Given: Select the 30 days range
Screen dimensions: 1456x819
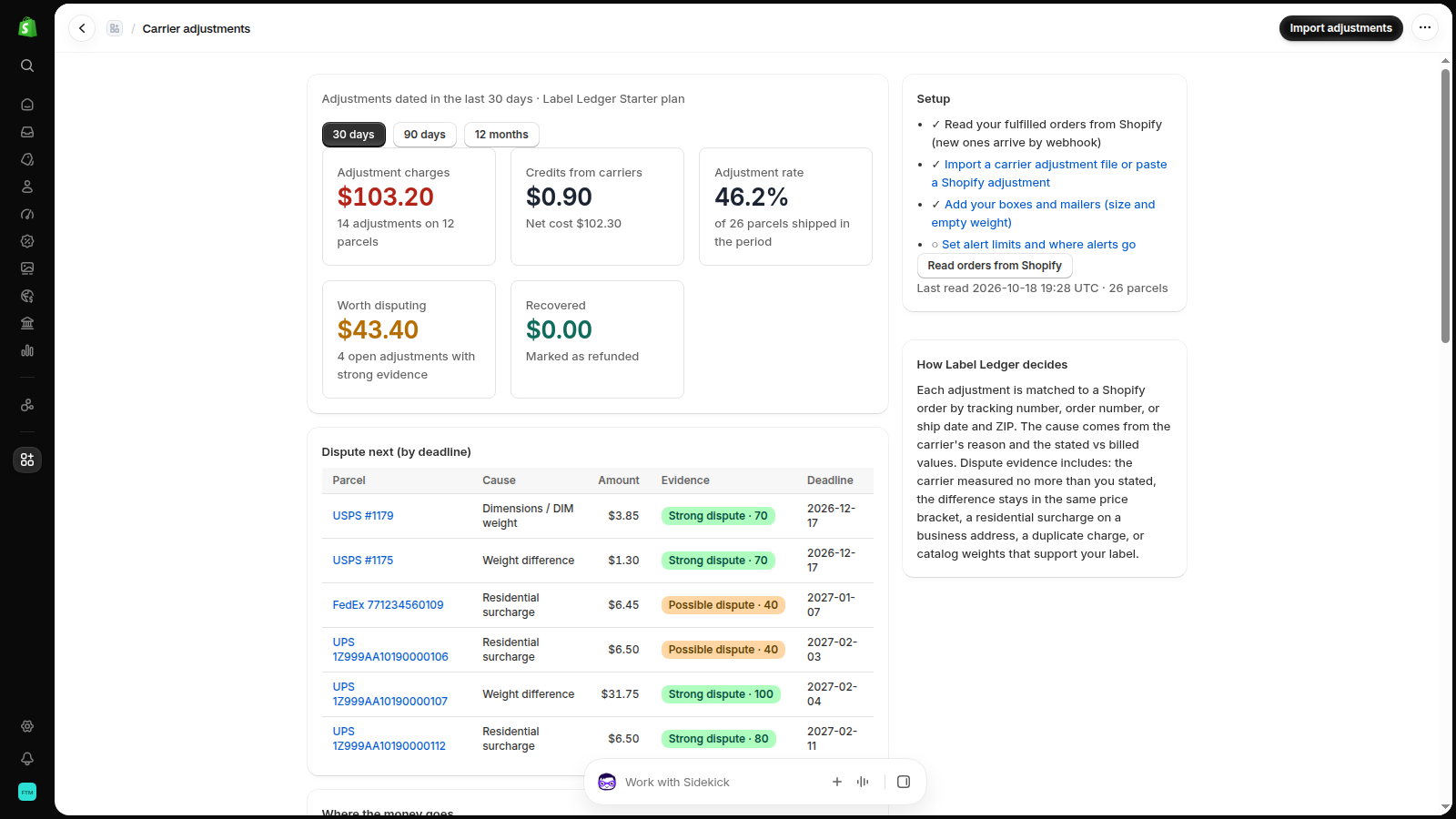Looking at the screenshot, I should pos(354,135).
